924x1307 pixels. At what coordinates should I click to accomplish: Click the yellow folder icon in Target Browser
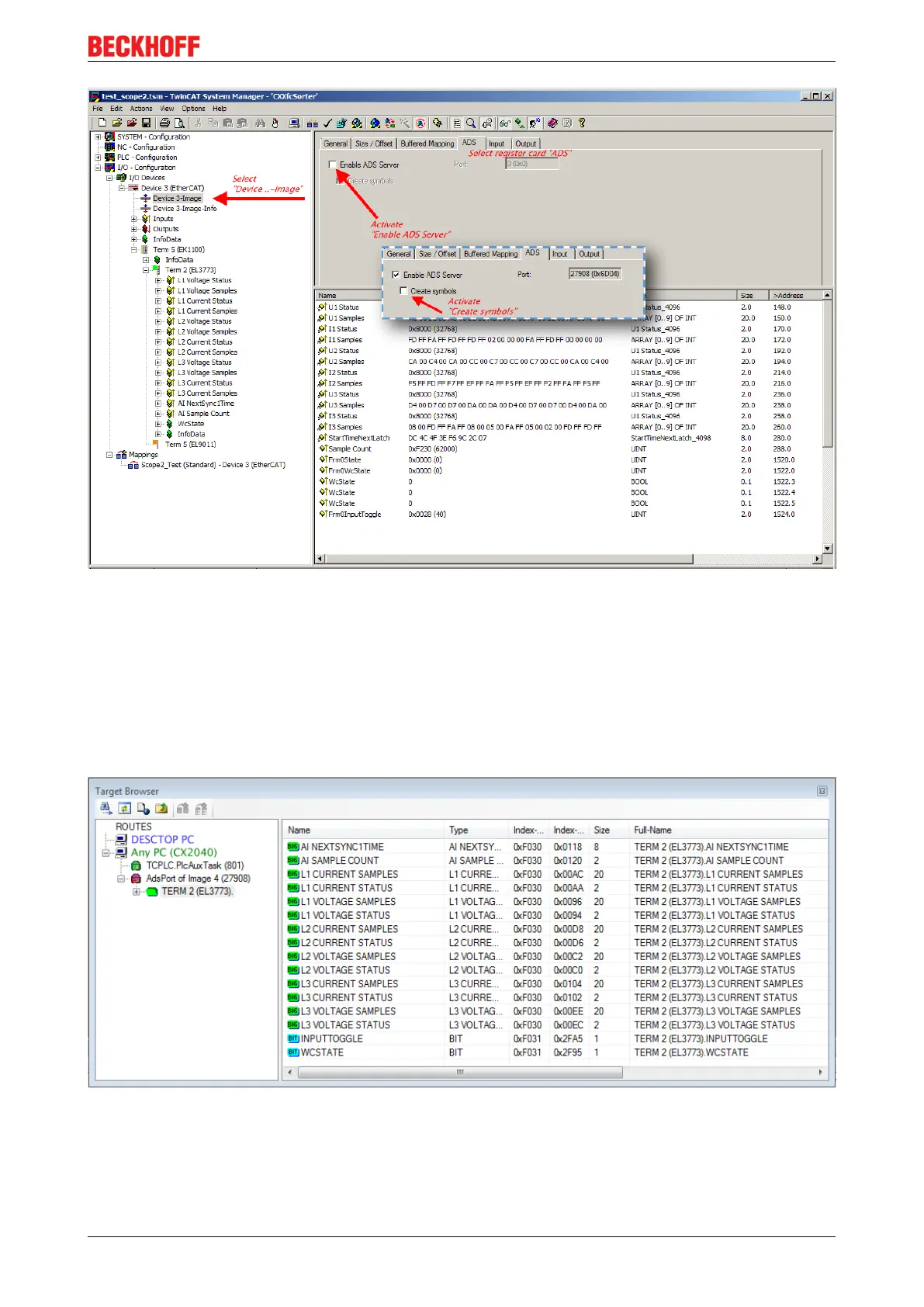coord(161,809)
